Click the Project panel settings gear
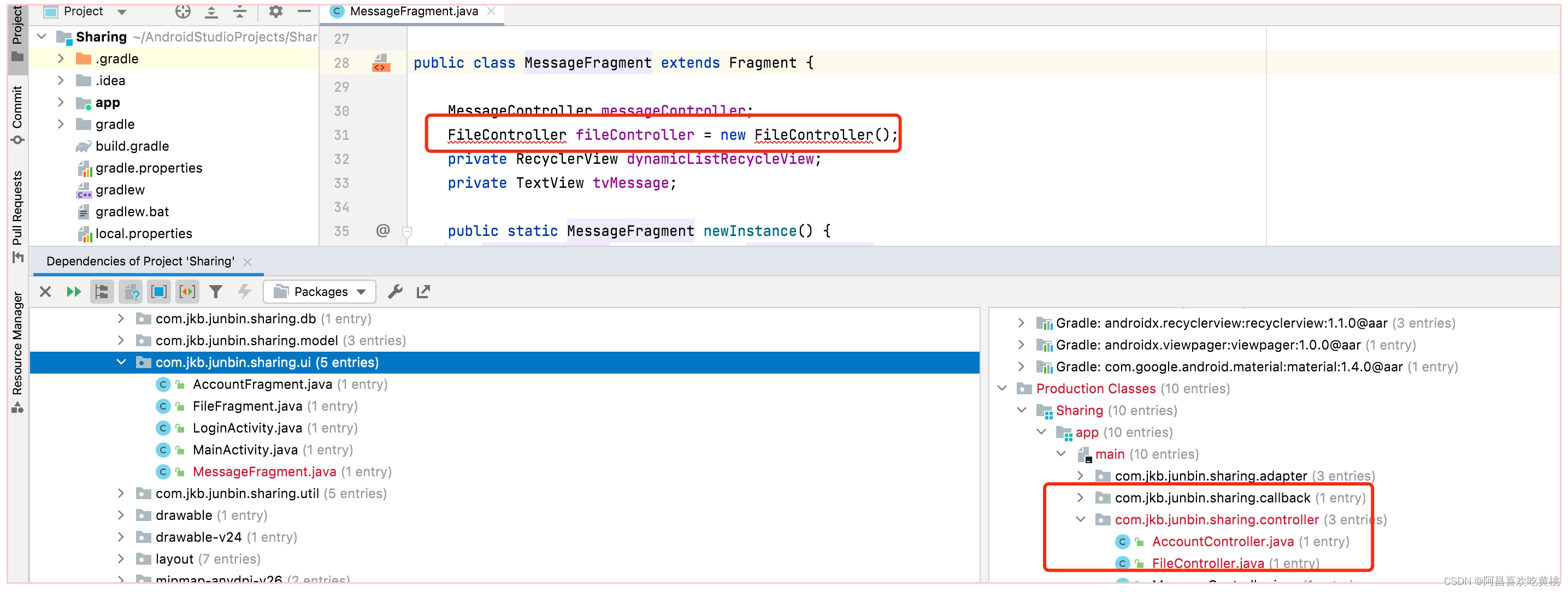The image size is (1568, 592). tap(276, 11)
